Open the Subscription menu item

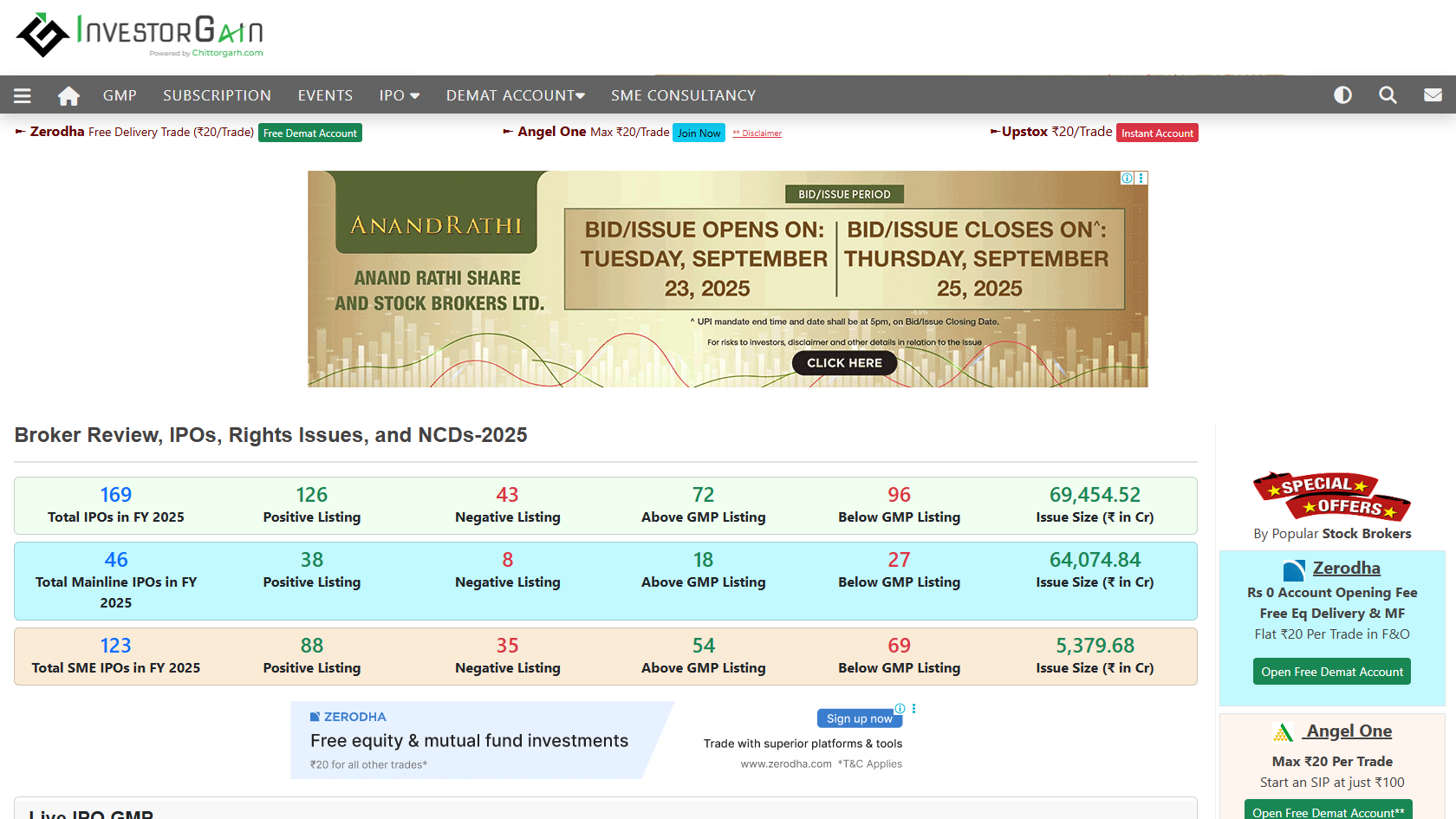217,95
